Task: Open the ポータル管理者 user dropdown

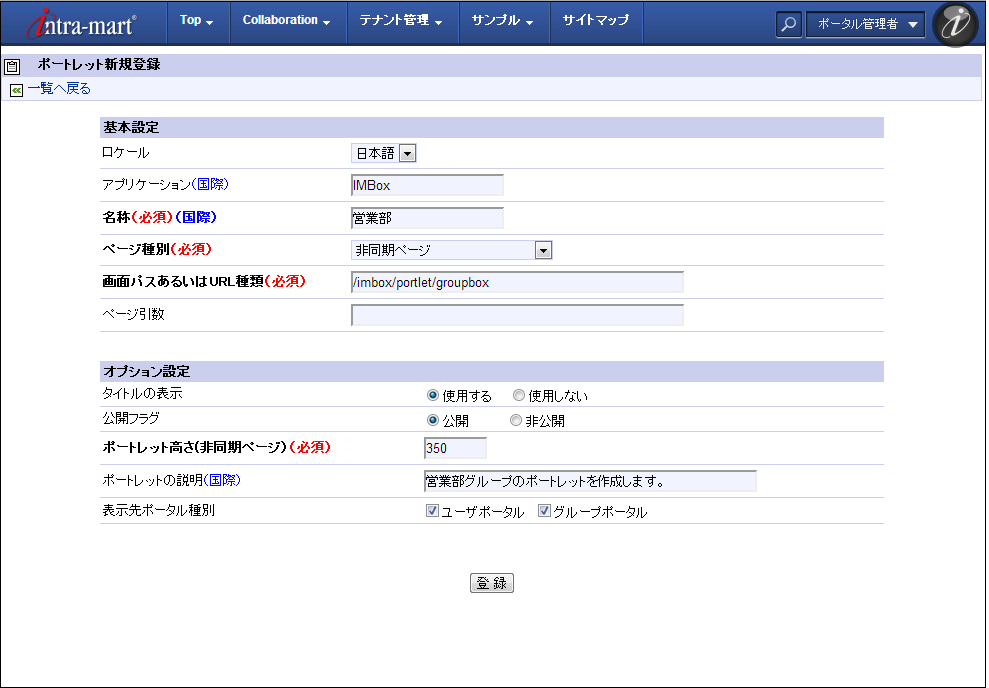Action: coord(865,25)
